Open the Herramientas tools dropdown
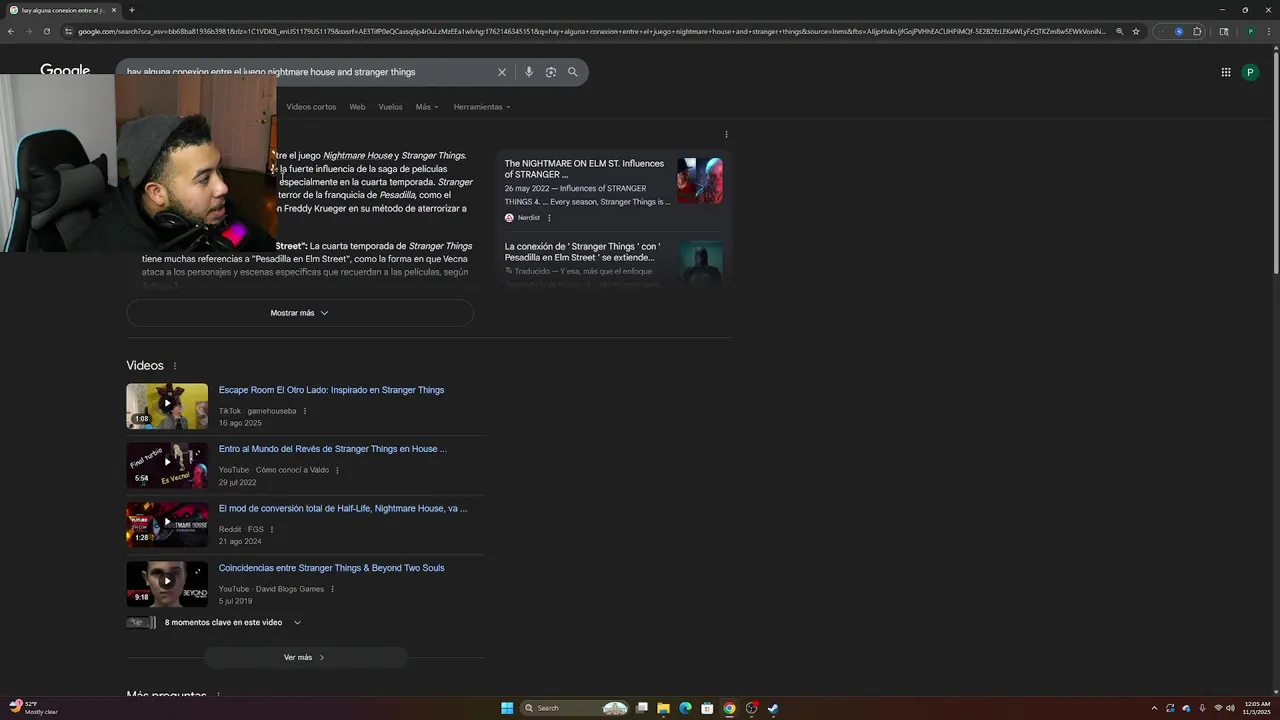Screen dimensions: 1280x720 482,107
